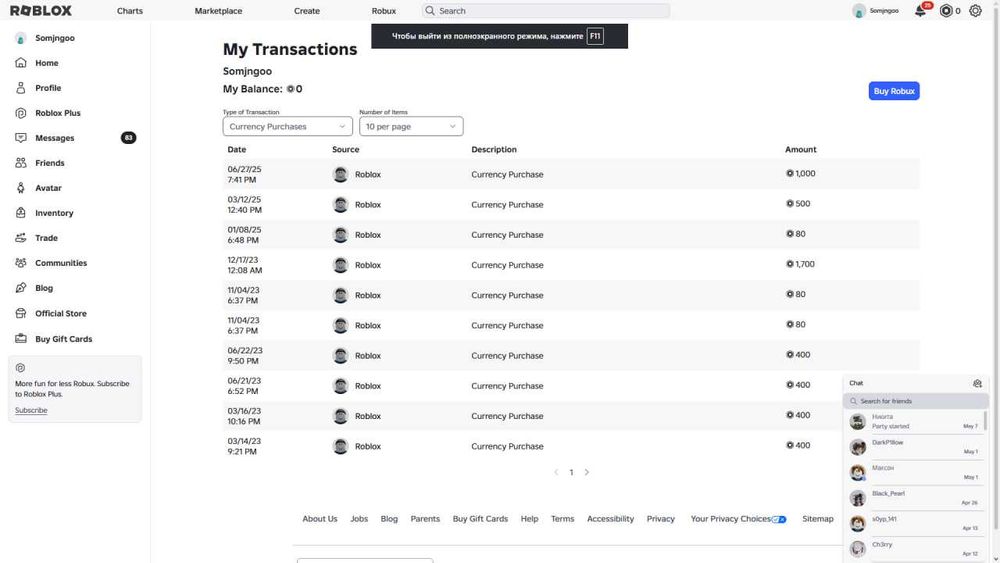1000x563 pixels.
Task: Click the Buy Gift Cards icon in sidebar
Action: pyautogui.click(x=21, y=339)
